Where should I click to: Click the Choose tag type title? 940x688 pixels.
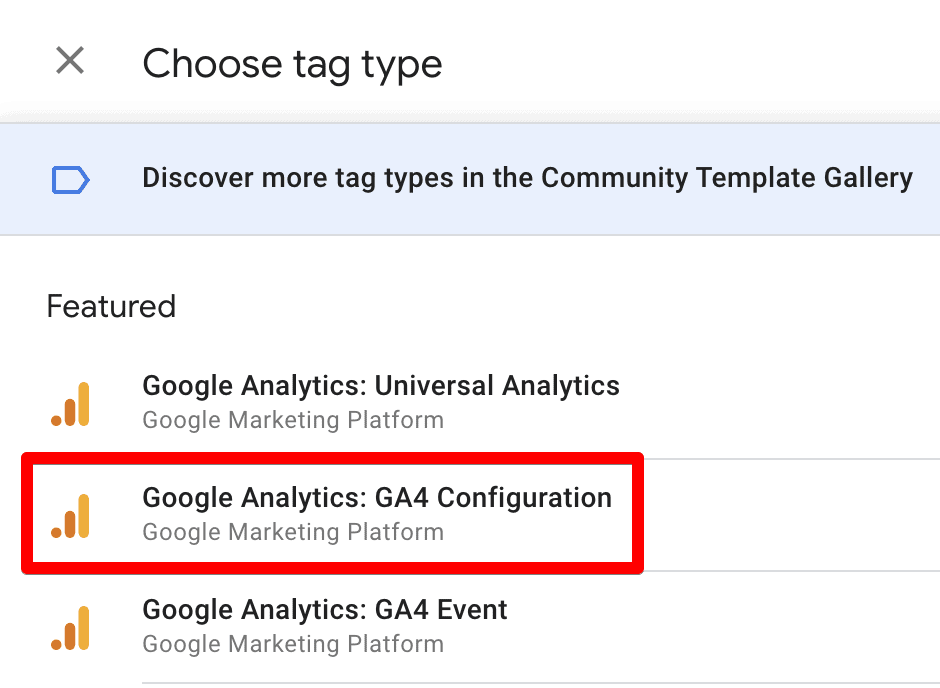click(x=293, y=63)
